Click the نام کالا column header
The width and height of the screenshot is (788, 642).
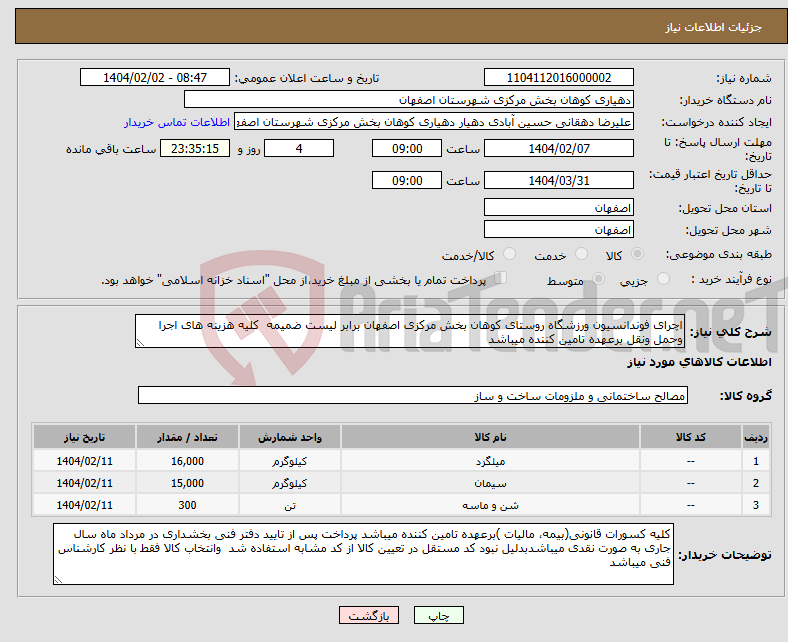coord(490,437)
